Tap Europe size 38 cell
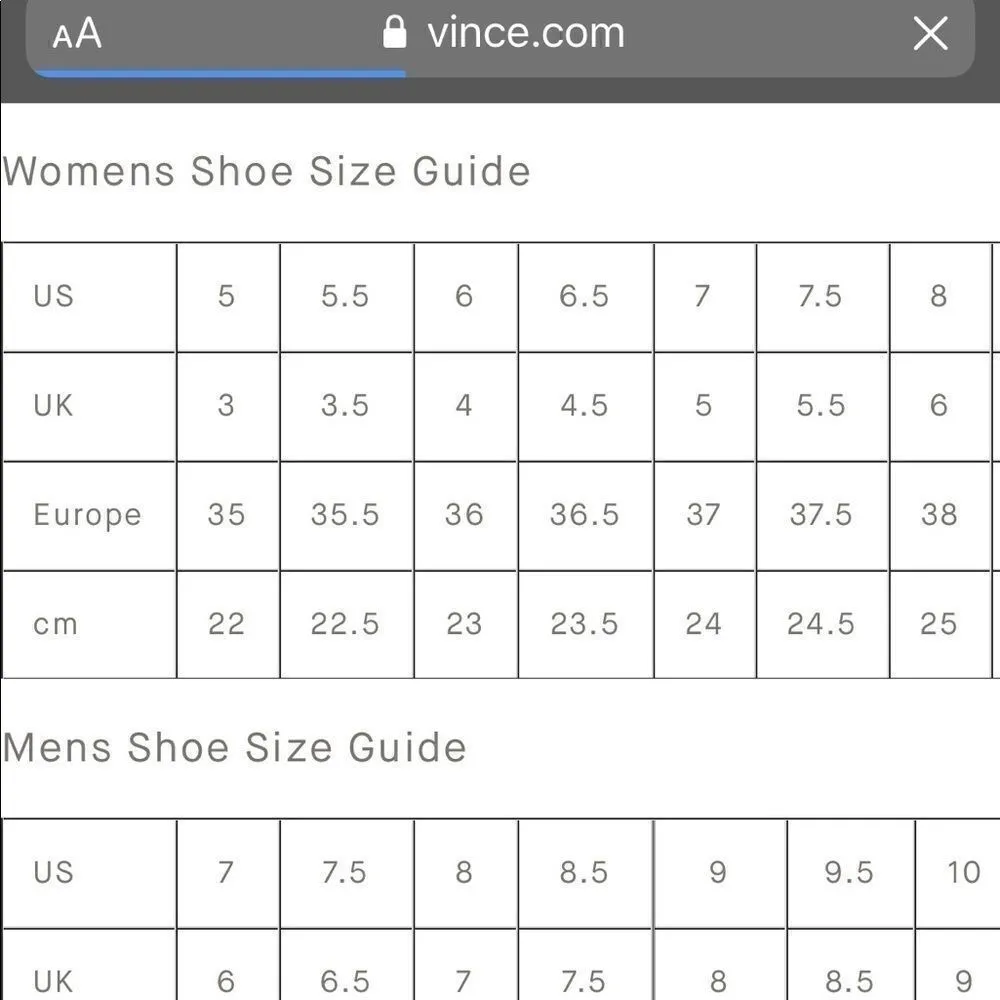Screen dimensions: 1000x1000 (x=939, y=515)
